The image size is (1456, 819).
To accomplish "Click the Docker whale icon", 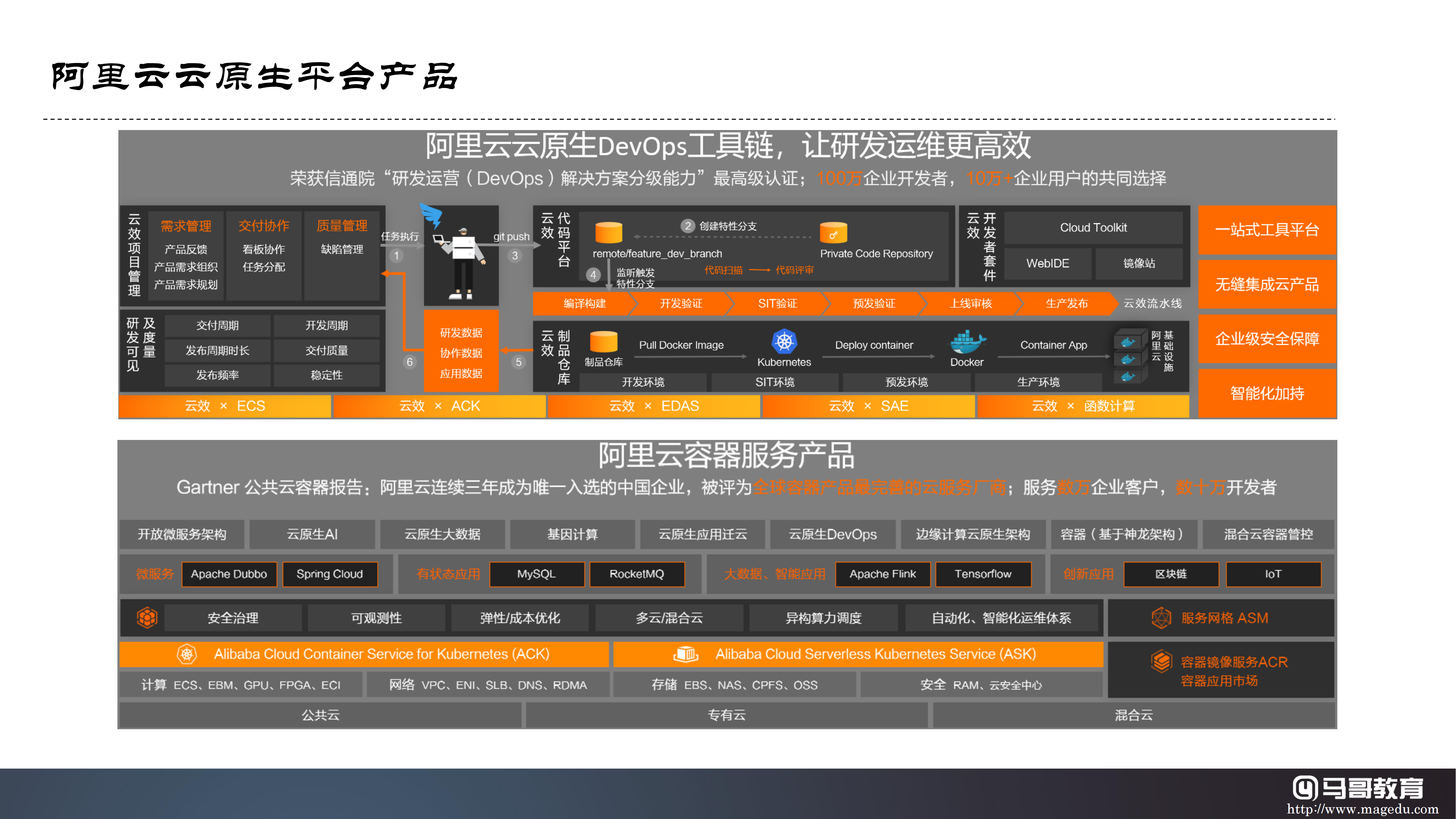I will tap(967, 342).
